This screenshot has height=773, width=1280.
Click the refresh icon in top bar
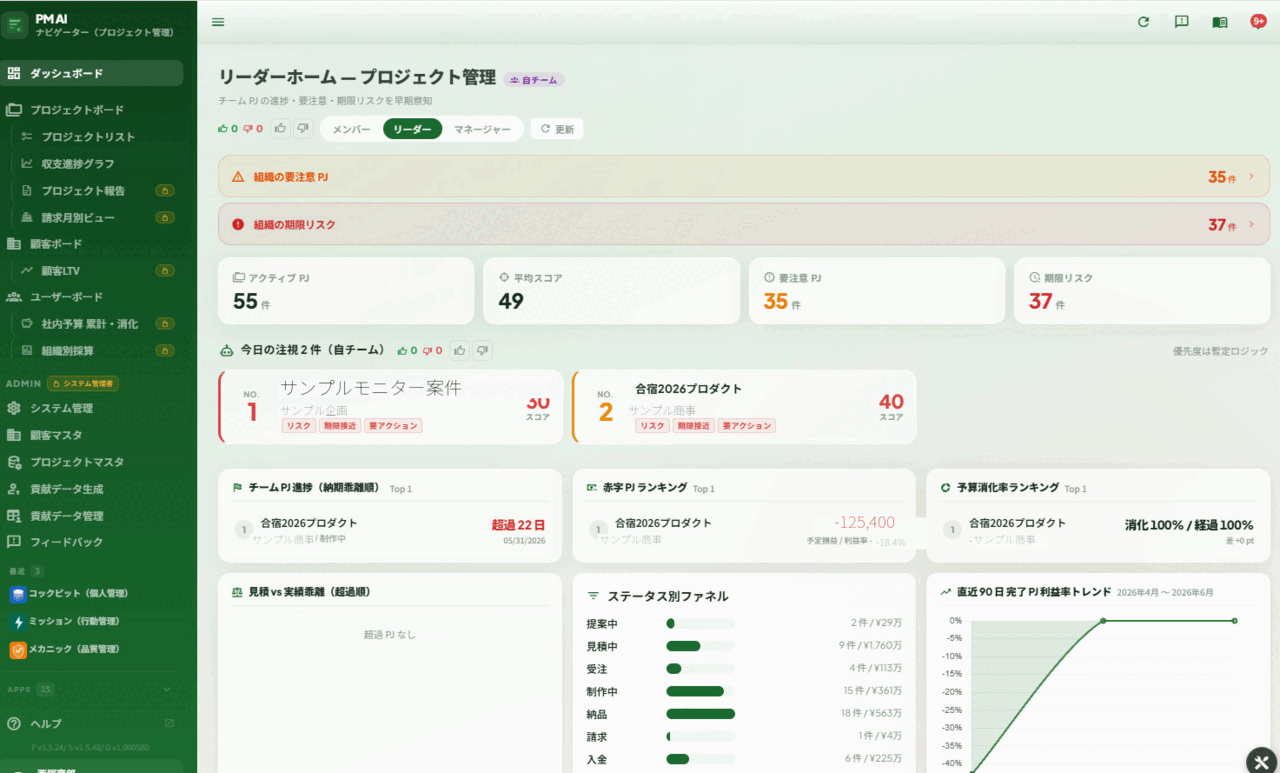pos(1143,22)
